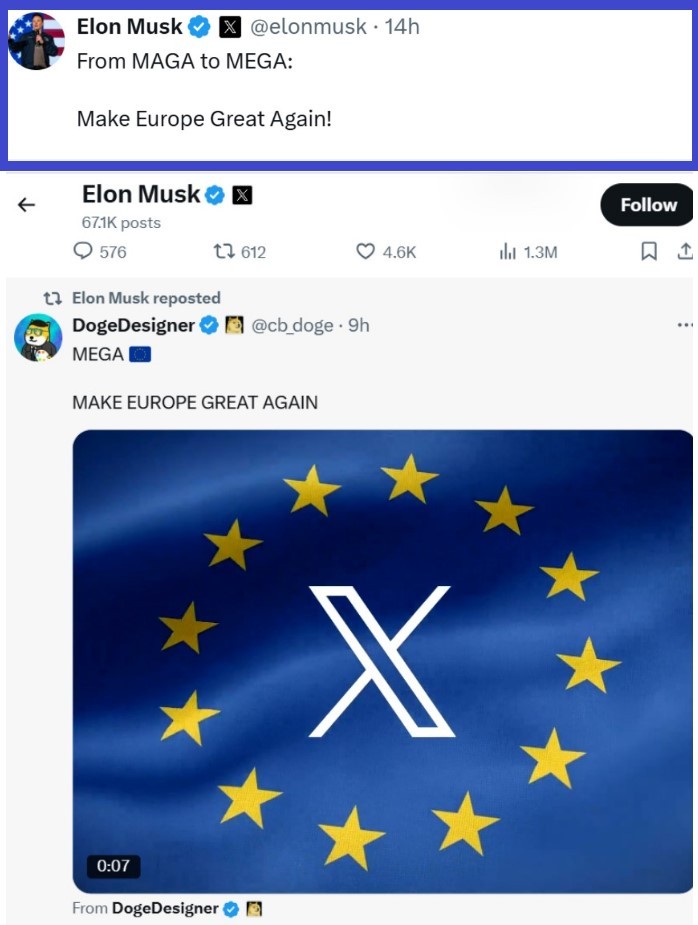This screenshot has width=698, height=925.
Task: Repost the tweet with 612 reposts
Action: tap(224, 252)
